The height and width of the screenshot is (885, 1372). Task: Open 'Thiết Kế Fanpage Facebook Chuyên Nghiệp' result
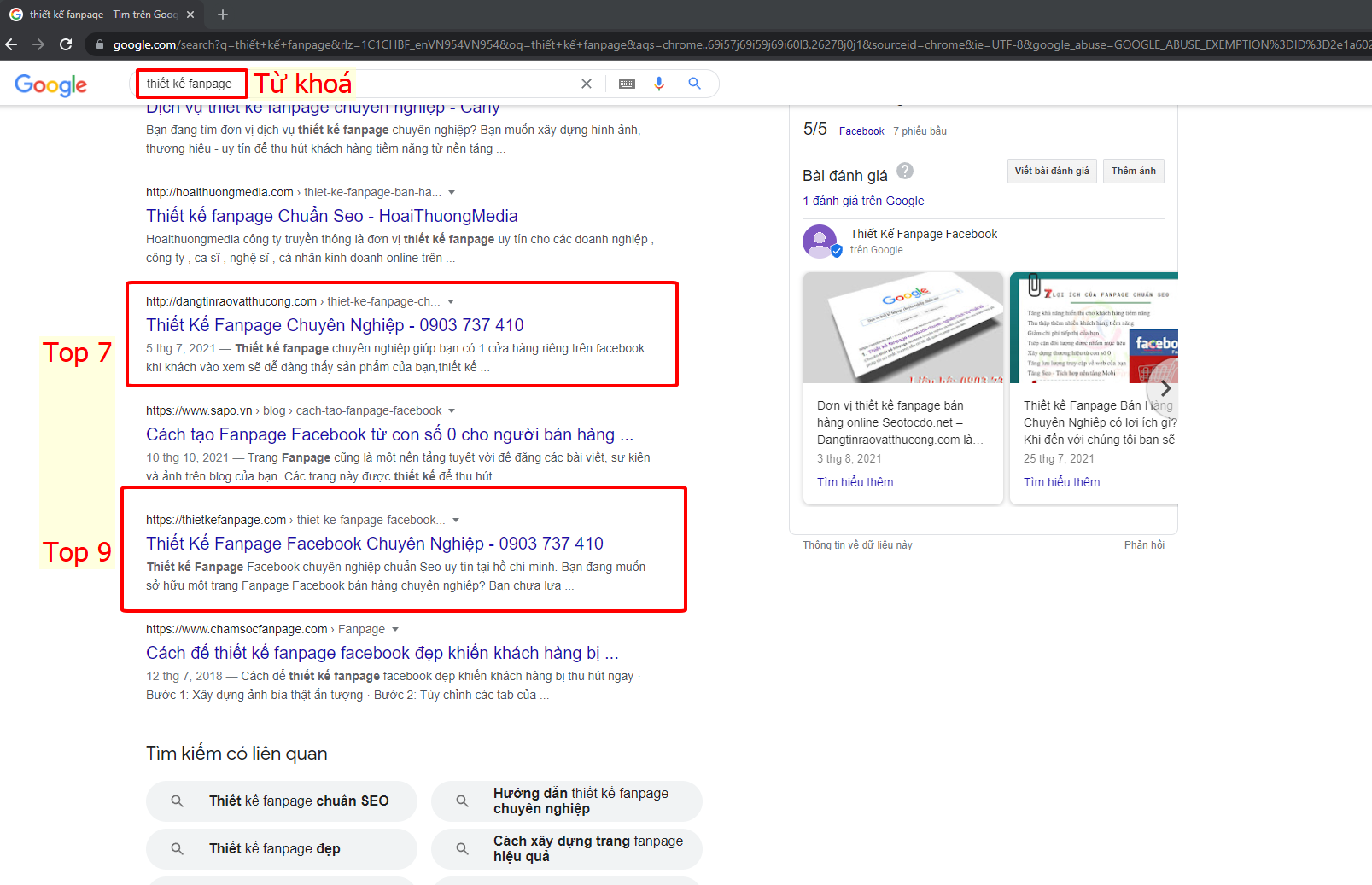pyautogui.click(x=375, y=544)
